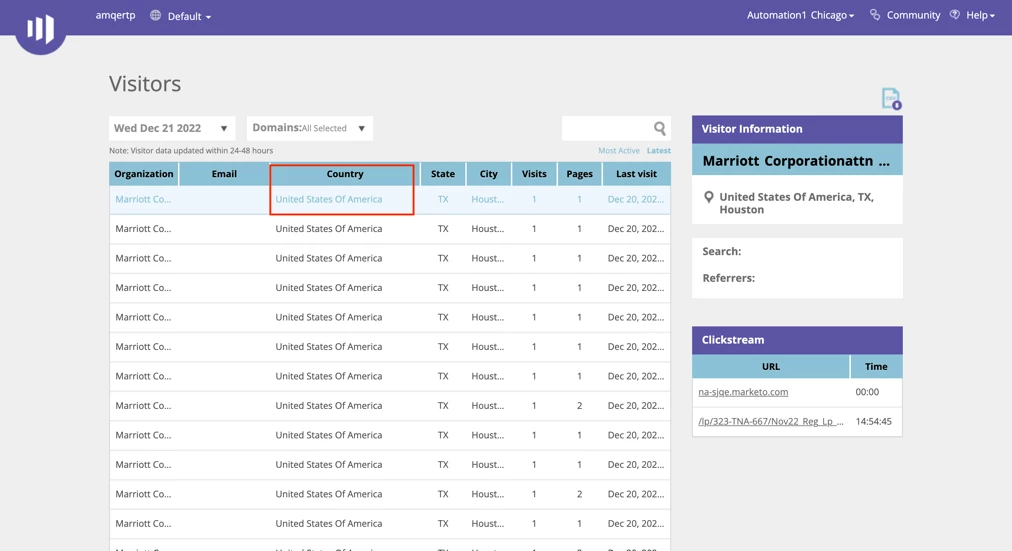This screenshot has height=551, width=1012.
Task: Open the Domains All Selected dropdown
Action: [310, 128]
